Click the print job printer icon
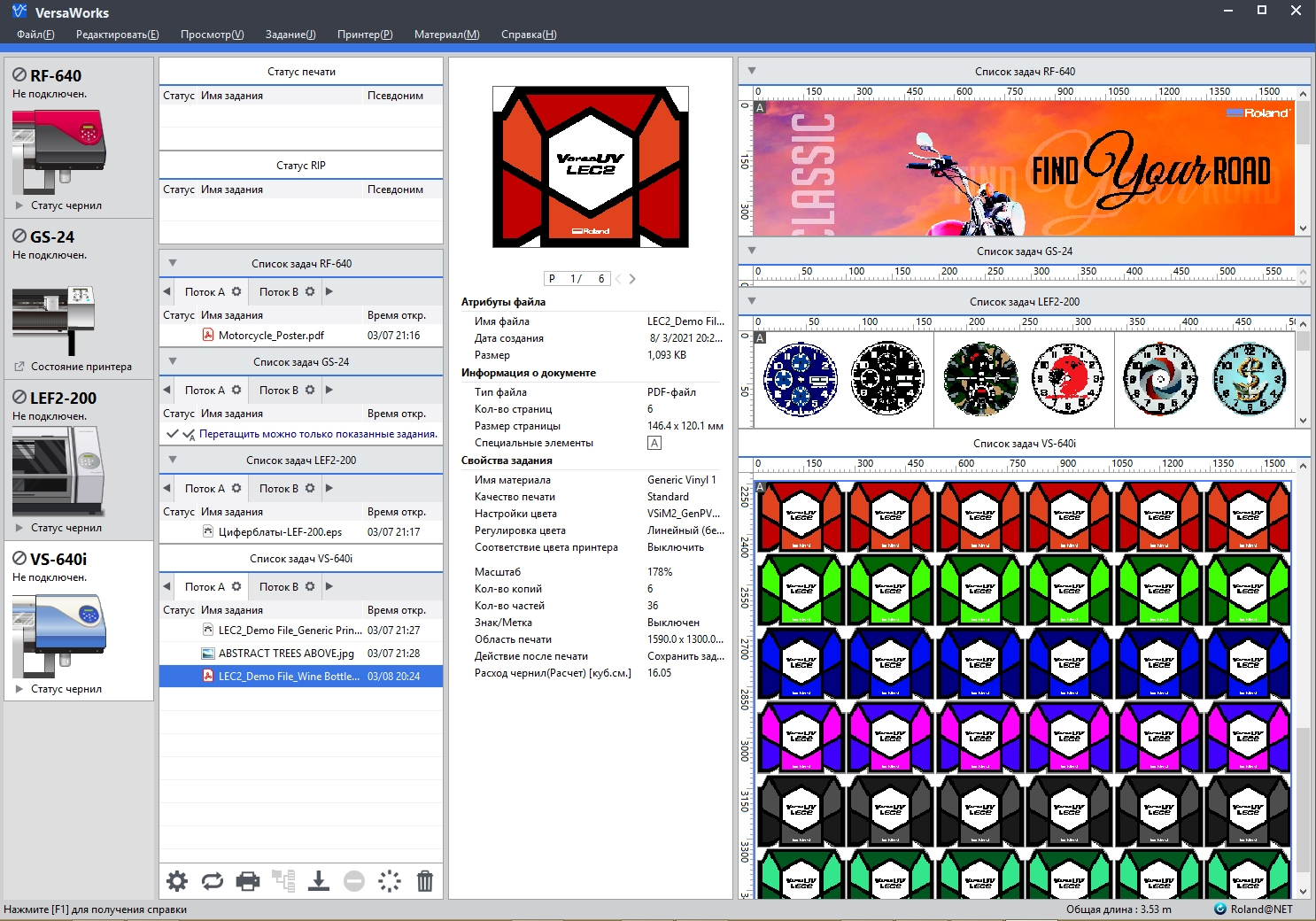 click(248, 881)
